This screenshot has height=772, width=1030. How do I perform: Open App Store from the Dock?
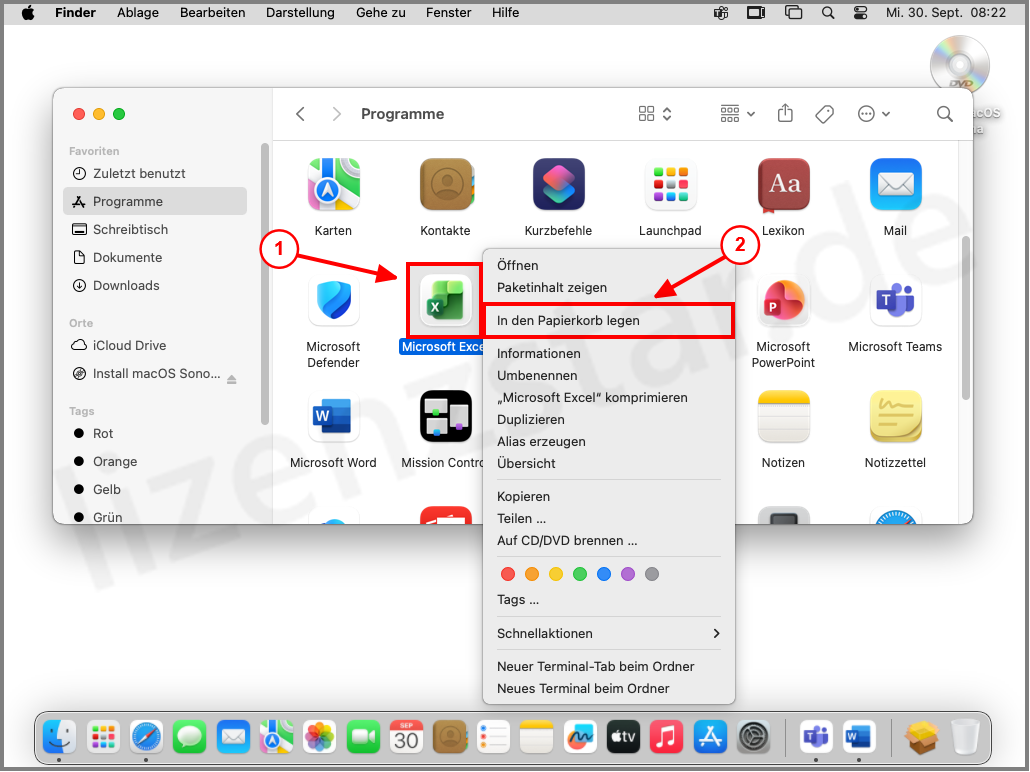click(x=709, y=737)
